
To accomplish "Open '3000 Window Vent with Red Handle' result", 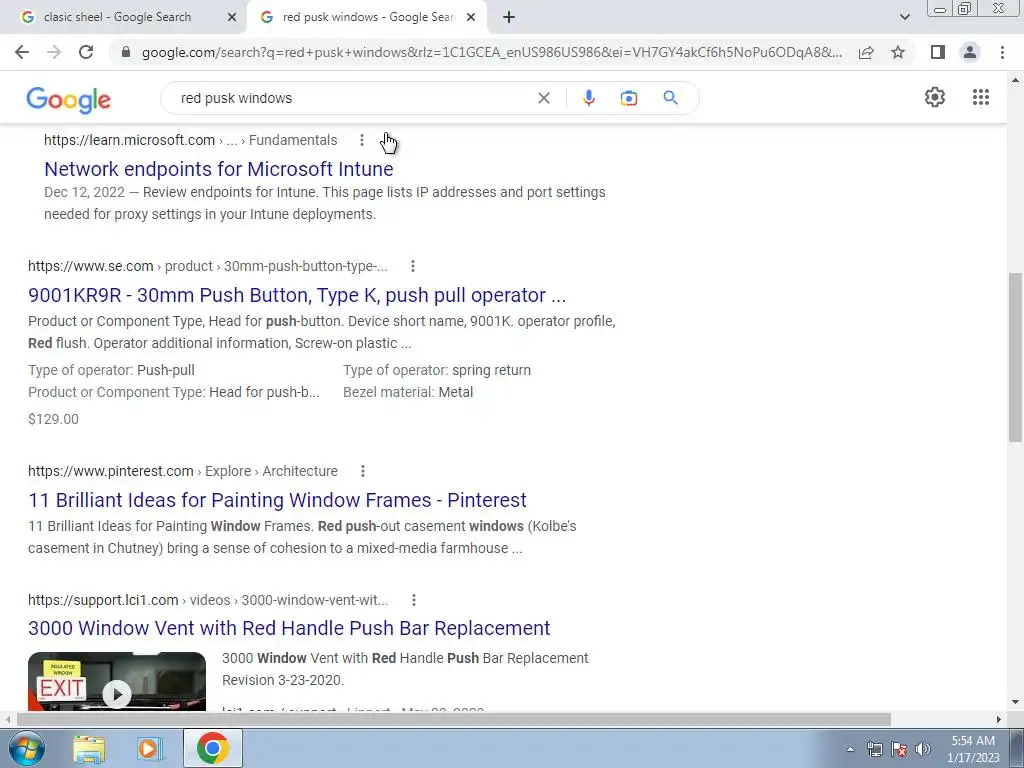I will point(289,628).
